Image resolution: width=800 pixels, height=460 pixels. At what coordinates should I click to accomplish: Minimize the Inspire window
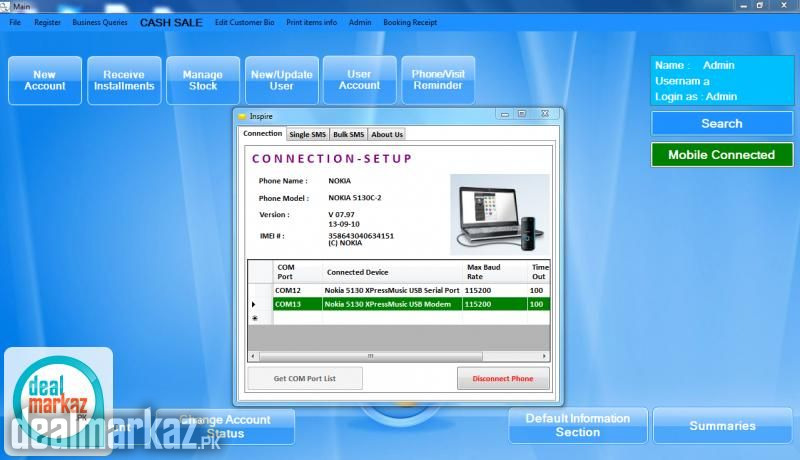(x=505, y=114)
